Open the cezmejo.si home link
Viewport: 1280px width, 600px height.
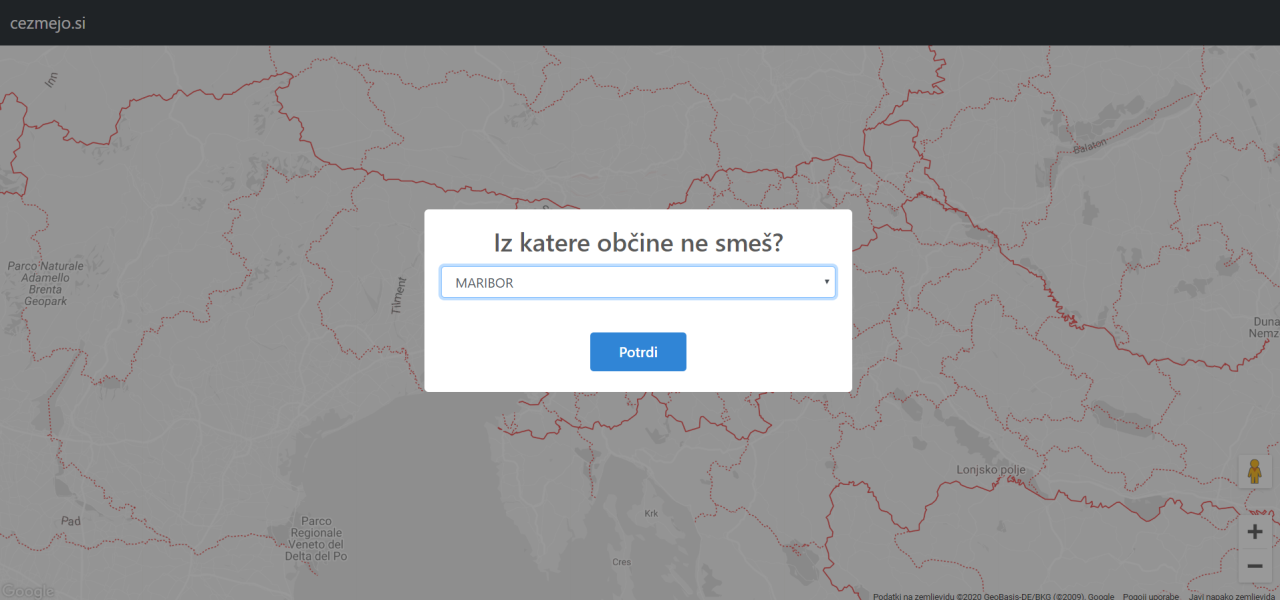tap(48, 23)
